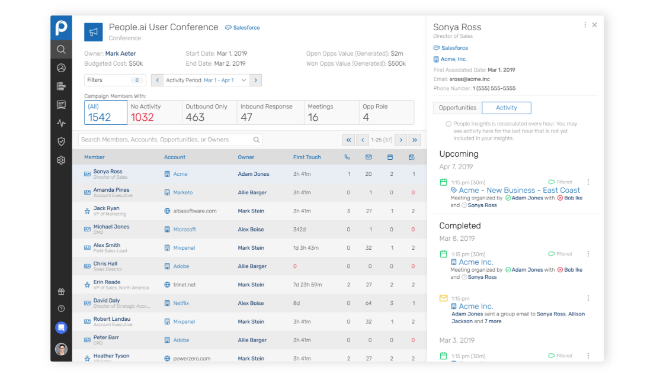660x377 pixels.
Task: Click '7 more' recipients in email activity
Action: tap(492, 321)
